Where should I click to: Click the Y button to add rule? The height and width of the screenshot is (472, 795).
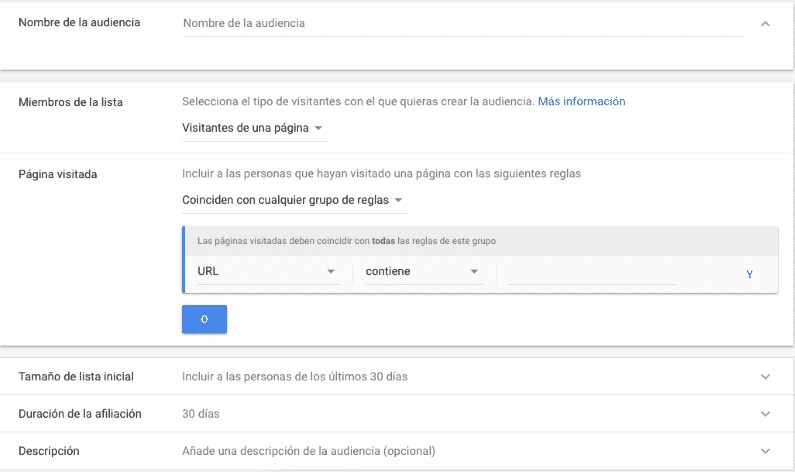click(x=749, y=274)
